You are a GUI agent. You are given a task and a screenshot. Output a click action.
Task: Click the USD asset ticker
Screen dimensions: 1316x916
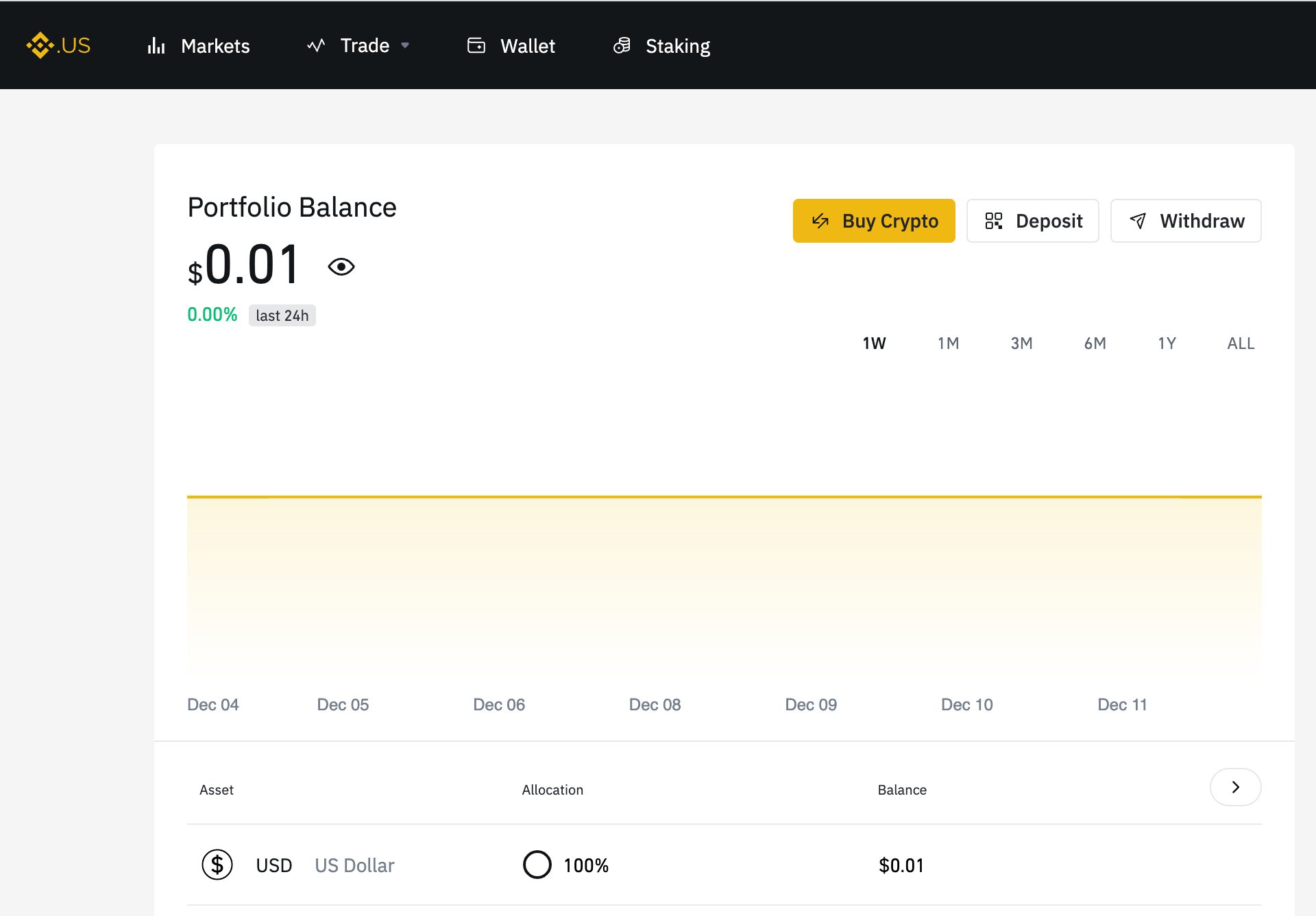coord(274,865)
